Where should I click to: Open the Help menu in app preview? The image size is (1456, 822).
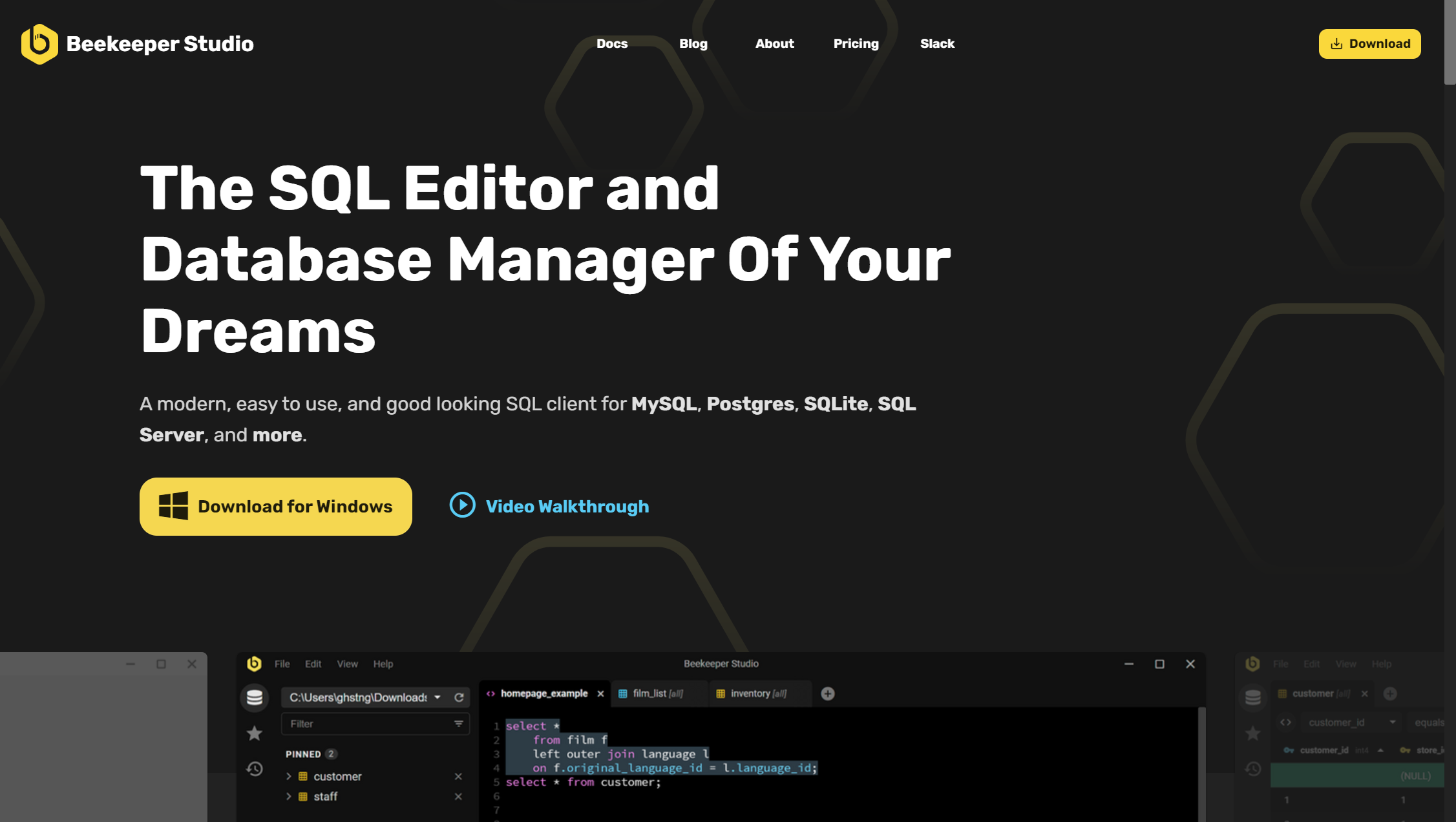[x=383, y=664]
